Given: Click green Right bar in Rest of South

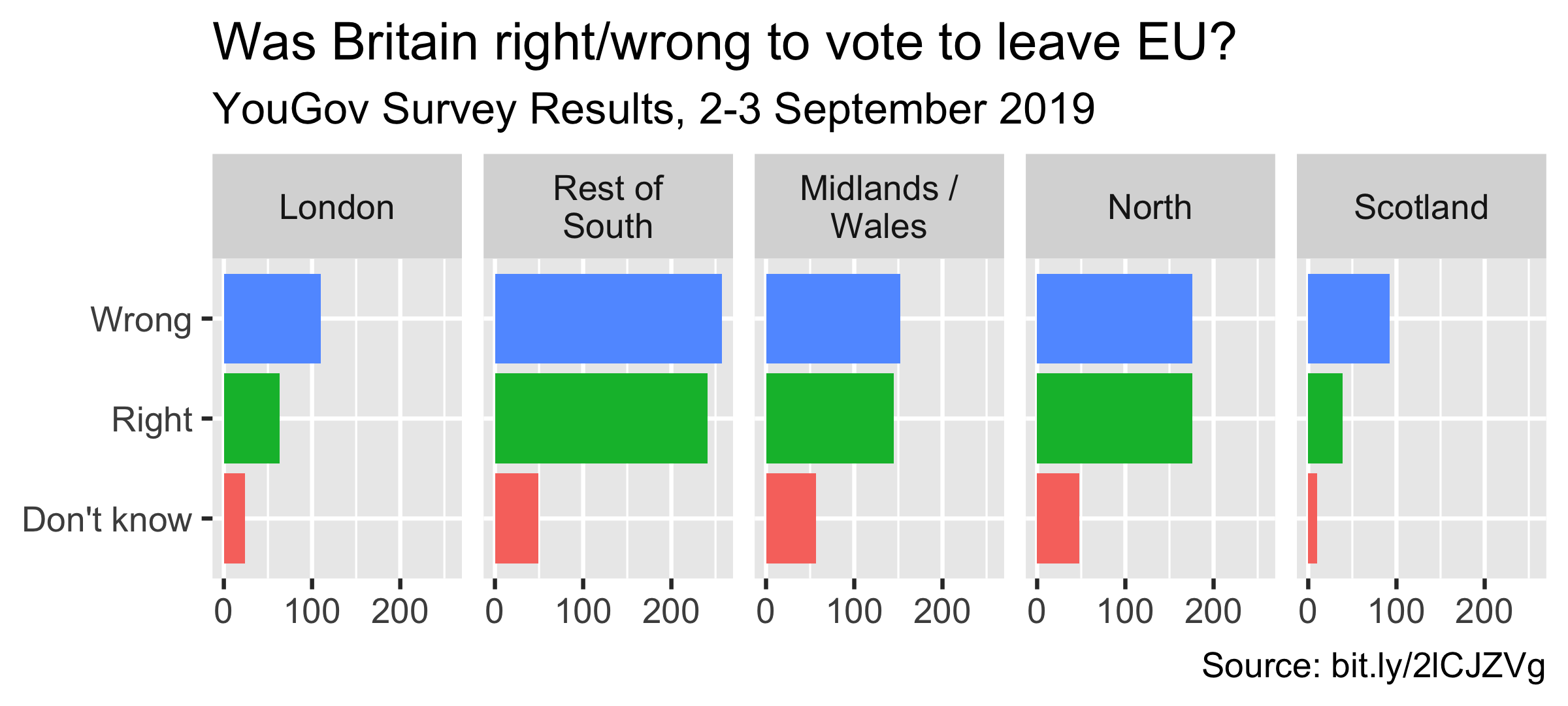Looking at the screenshot, I should pos(601,418).
